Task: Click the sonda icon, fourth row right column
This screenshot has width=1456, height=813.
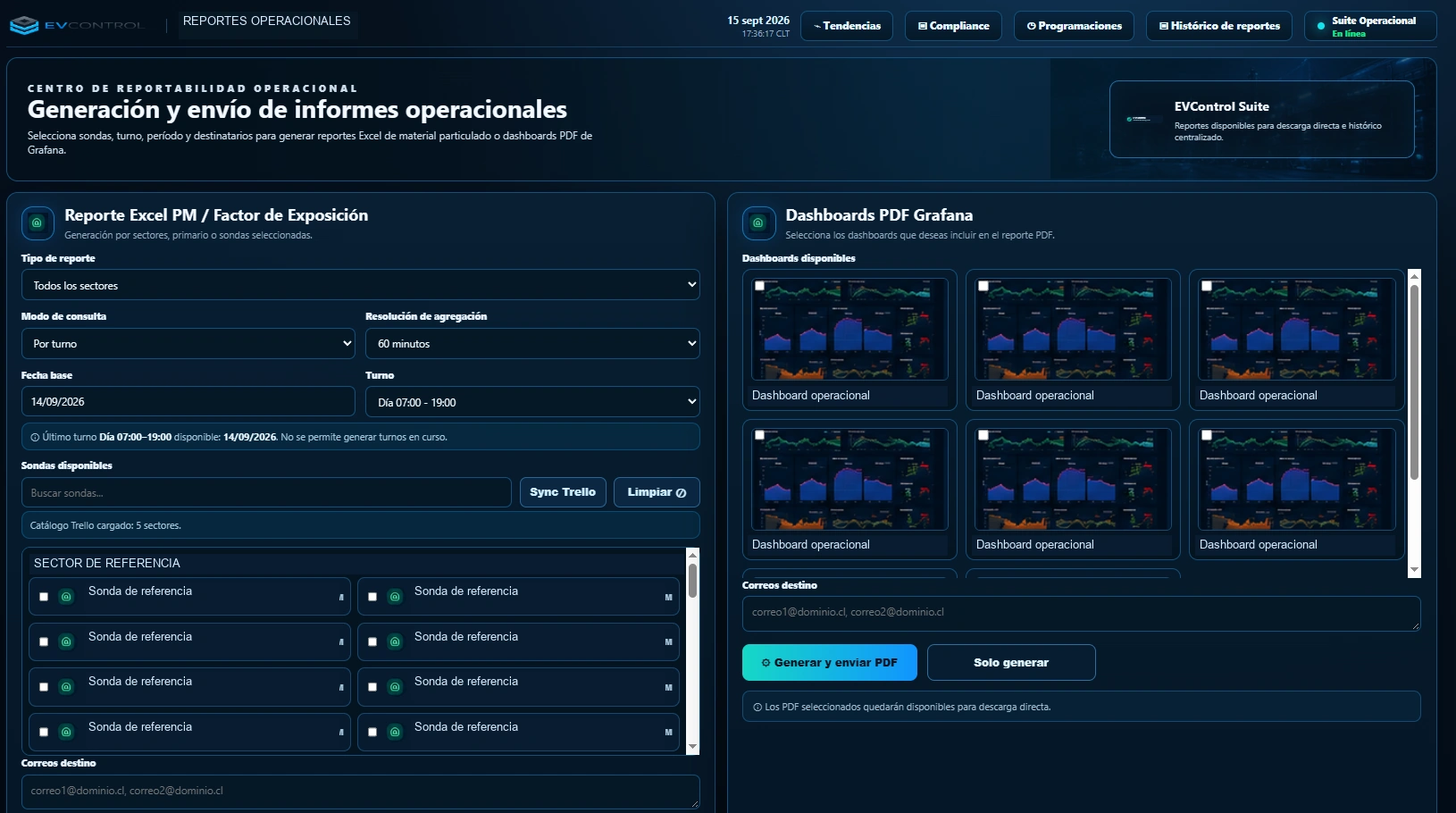Action: pos(395,732)
